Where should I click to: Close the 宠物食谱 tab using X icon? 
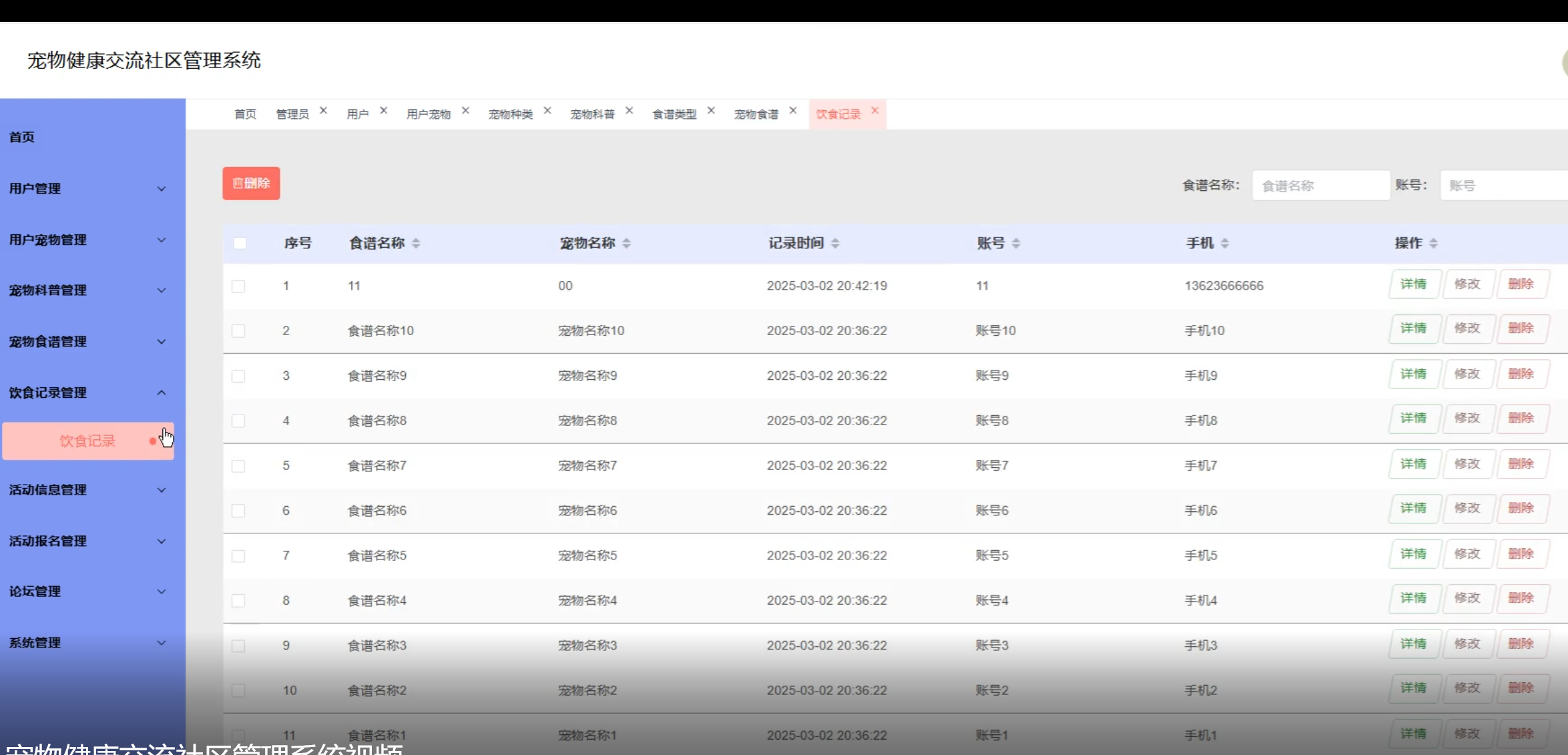click(x=793, y=111)
